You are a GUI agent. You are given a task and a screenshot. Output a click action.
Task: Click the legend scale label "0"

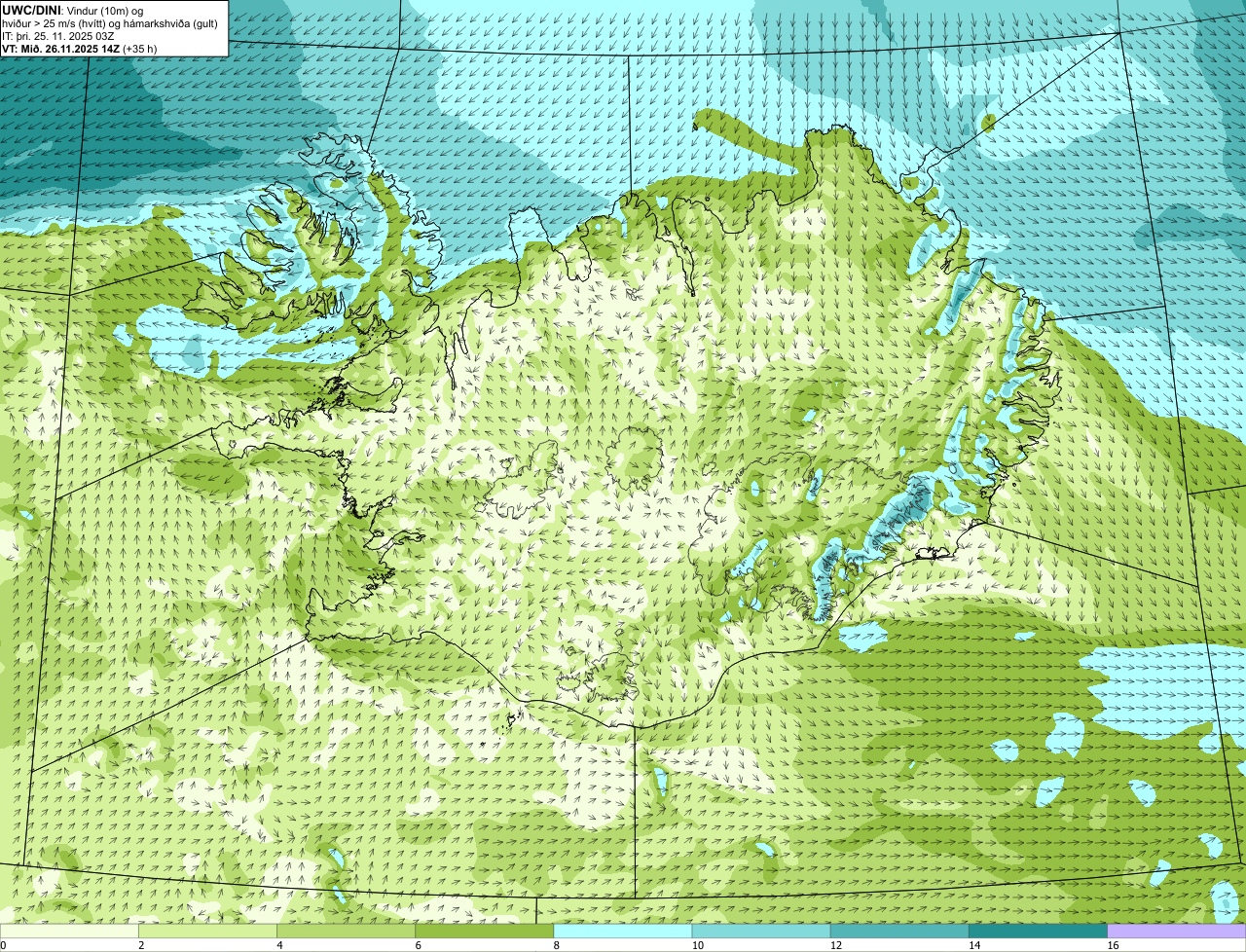pos(4,945)
